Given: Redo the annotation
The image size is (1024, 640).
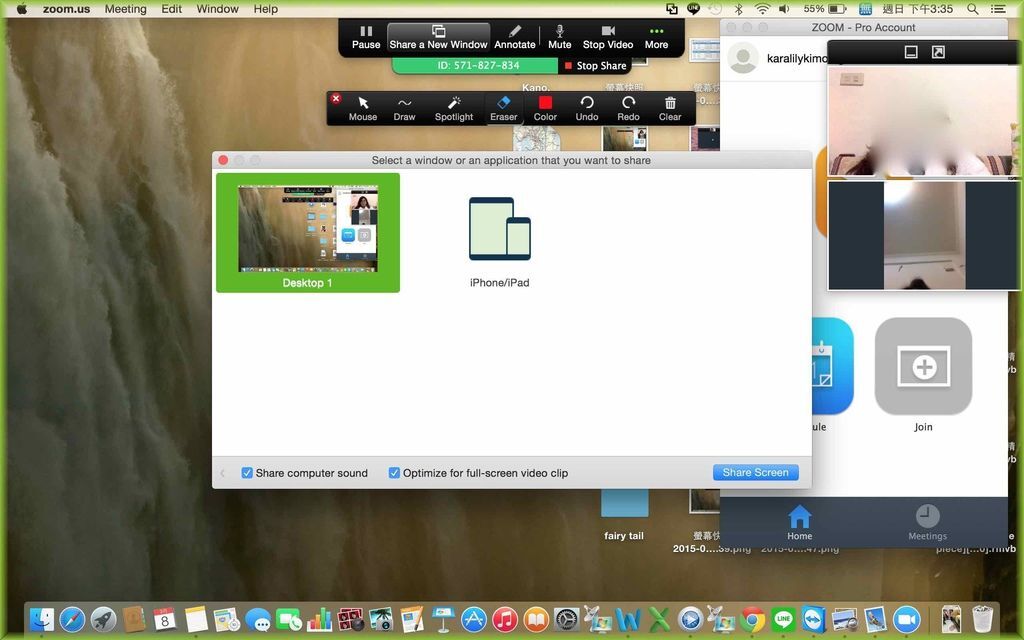Looking at the screenshot, I should [x=628, y=108].
